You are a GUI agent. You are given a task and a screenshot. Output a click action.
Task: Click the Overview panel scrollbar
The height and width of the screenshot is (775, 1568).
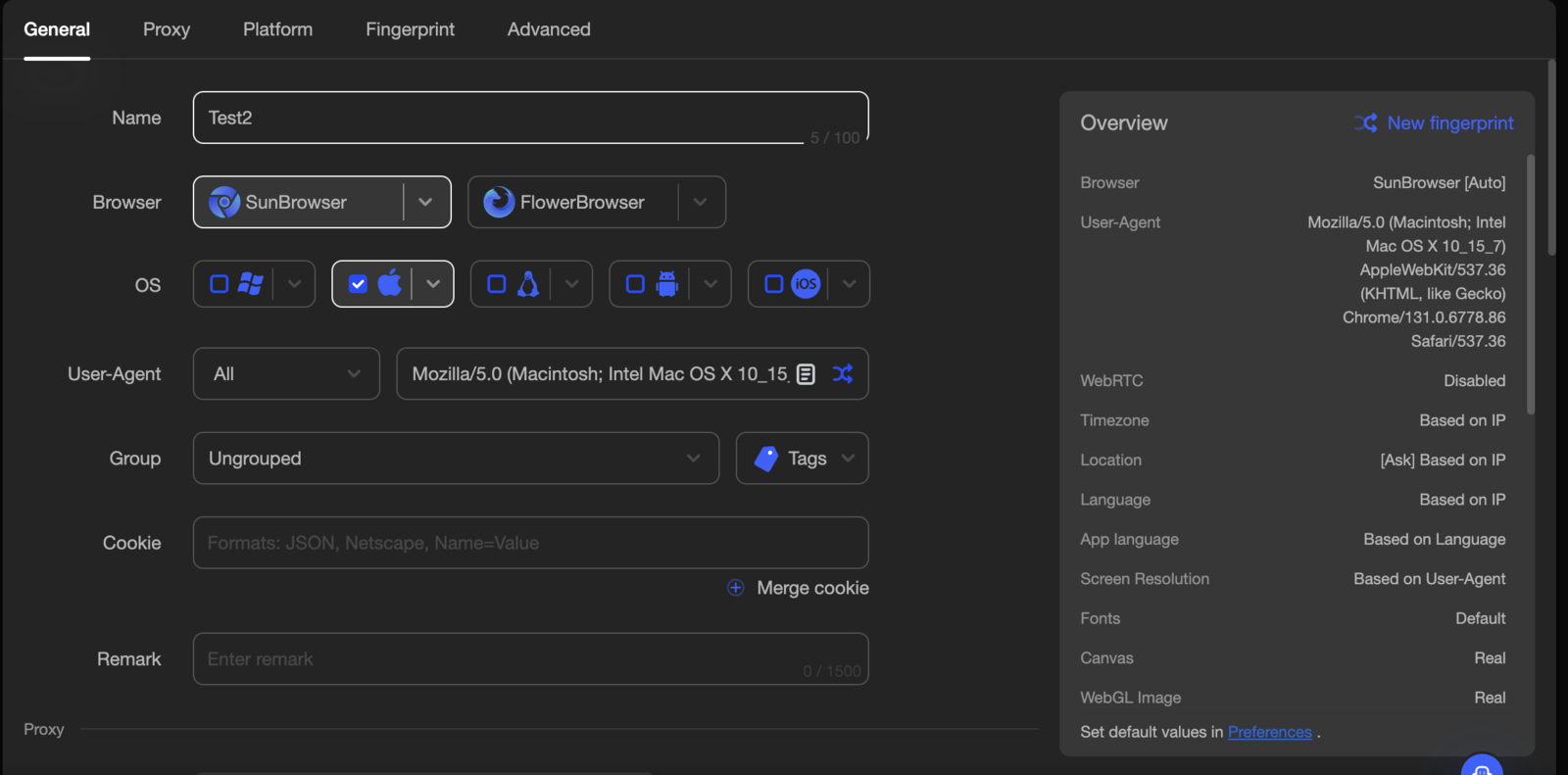1531,284
